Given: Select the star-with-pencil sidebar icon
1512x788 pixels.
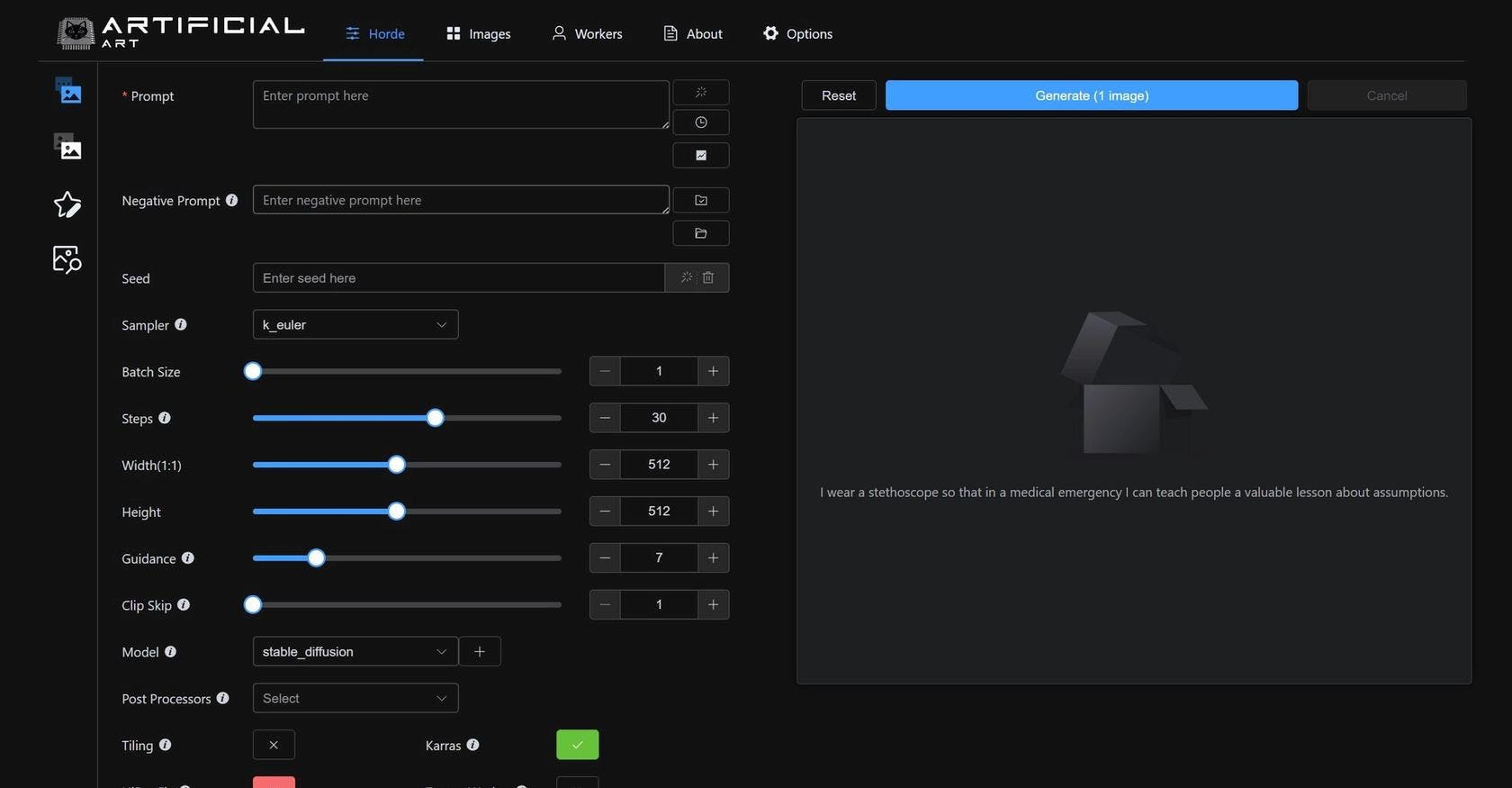Looking at the screenshot, I should 67,204.
